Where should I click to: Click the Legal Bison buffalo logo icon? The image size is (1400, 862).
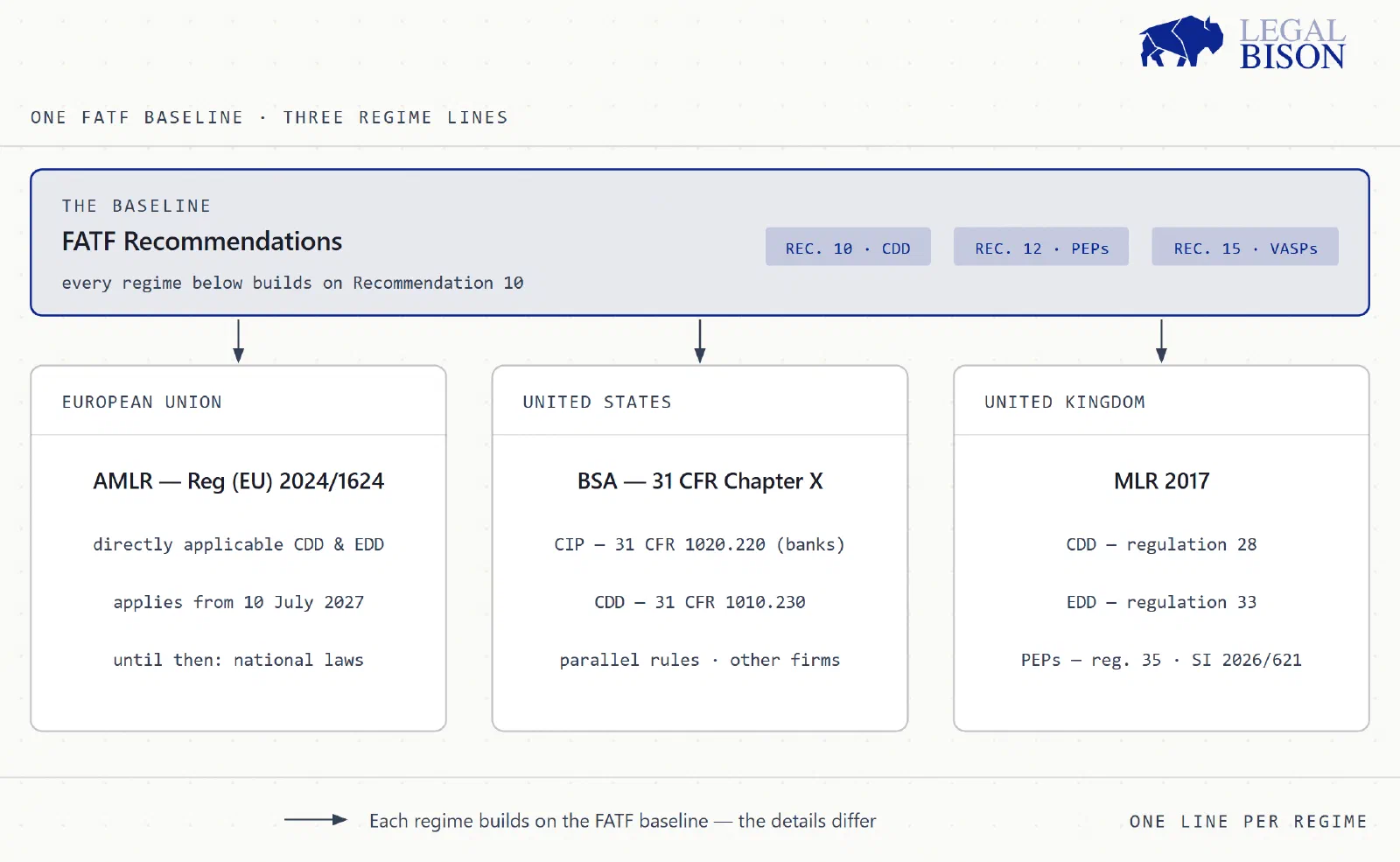(1180, 40)
